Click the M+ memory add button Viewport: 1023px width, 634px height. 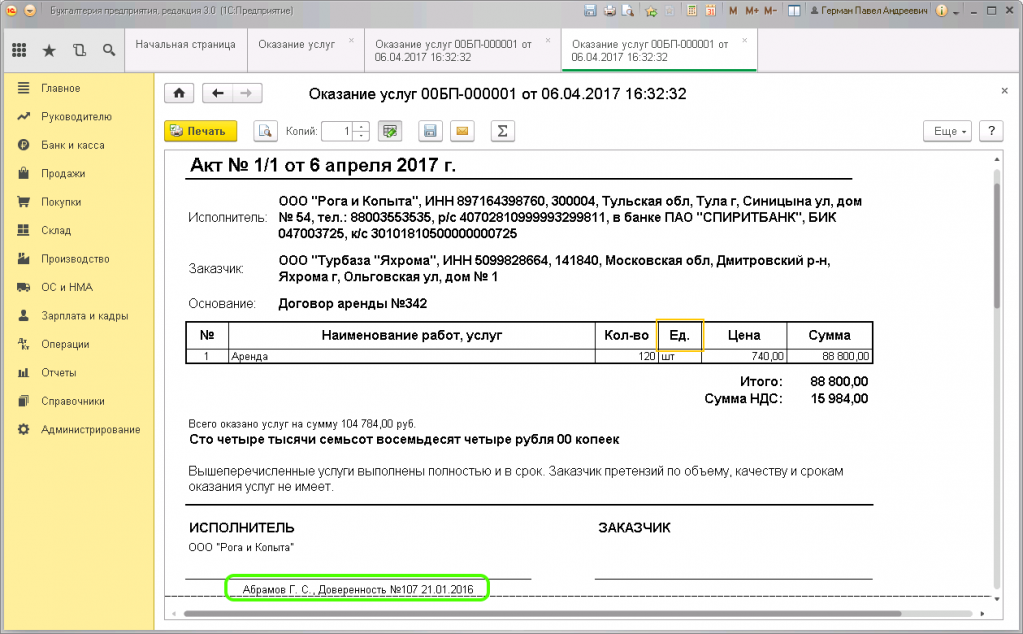pos(752,10)
